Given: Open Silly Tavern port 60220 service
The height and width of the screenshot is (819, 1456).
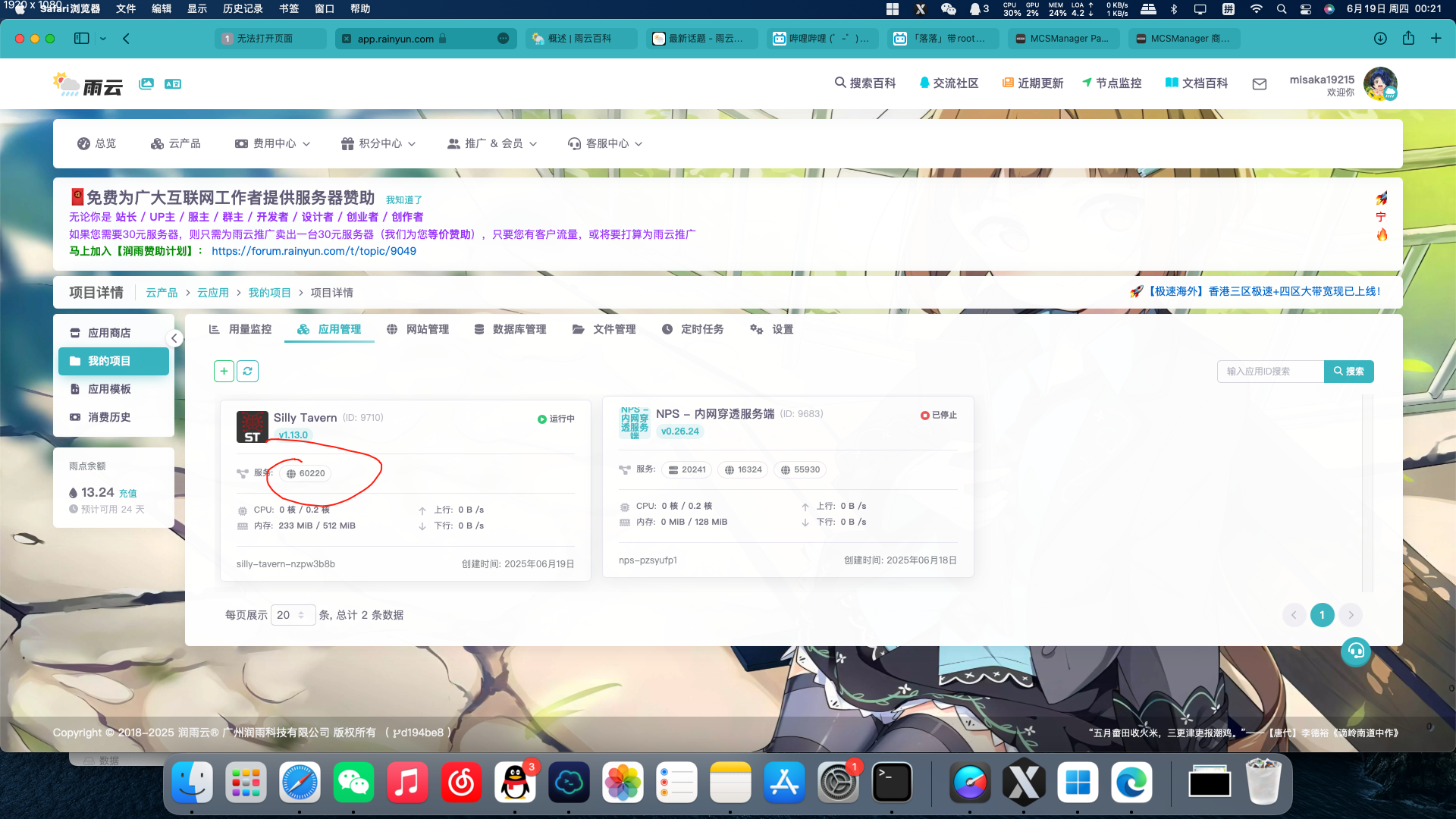Looking at the screenshot, I should (x=306, y=473).
